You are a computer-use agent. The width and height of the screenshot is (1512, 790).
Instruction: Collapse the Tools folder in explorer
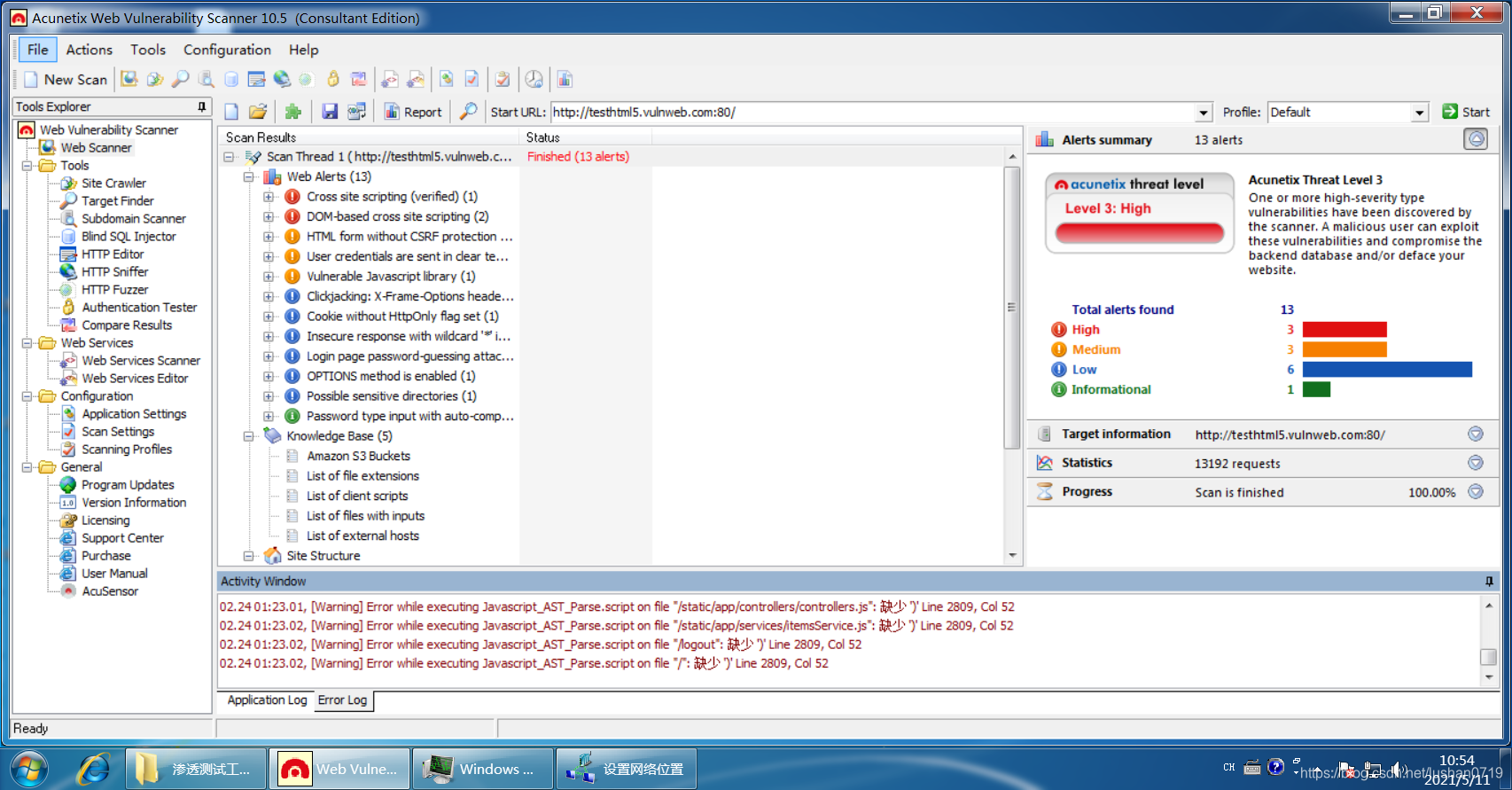pos(27,166)
